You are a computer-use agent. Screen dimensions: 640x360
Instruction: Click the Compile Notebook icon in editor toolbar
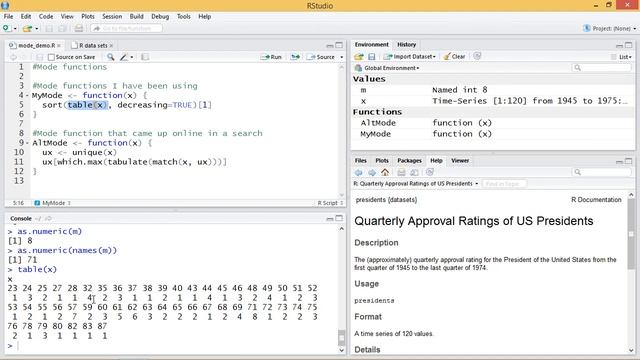click(x=144, y=57)
